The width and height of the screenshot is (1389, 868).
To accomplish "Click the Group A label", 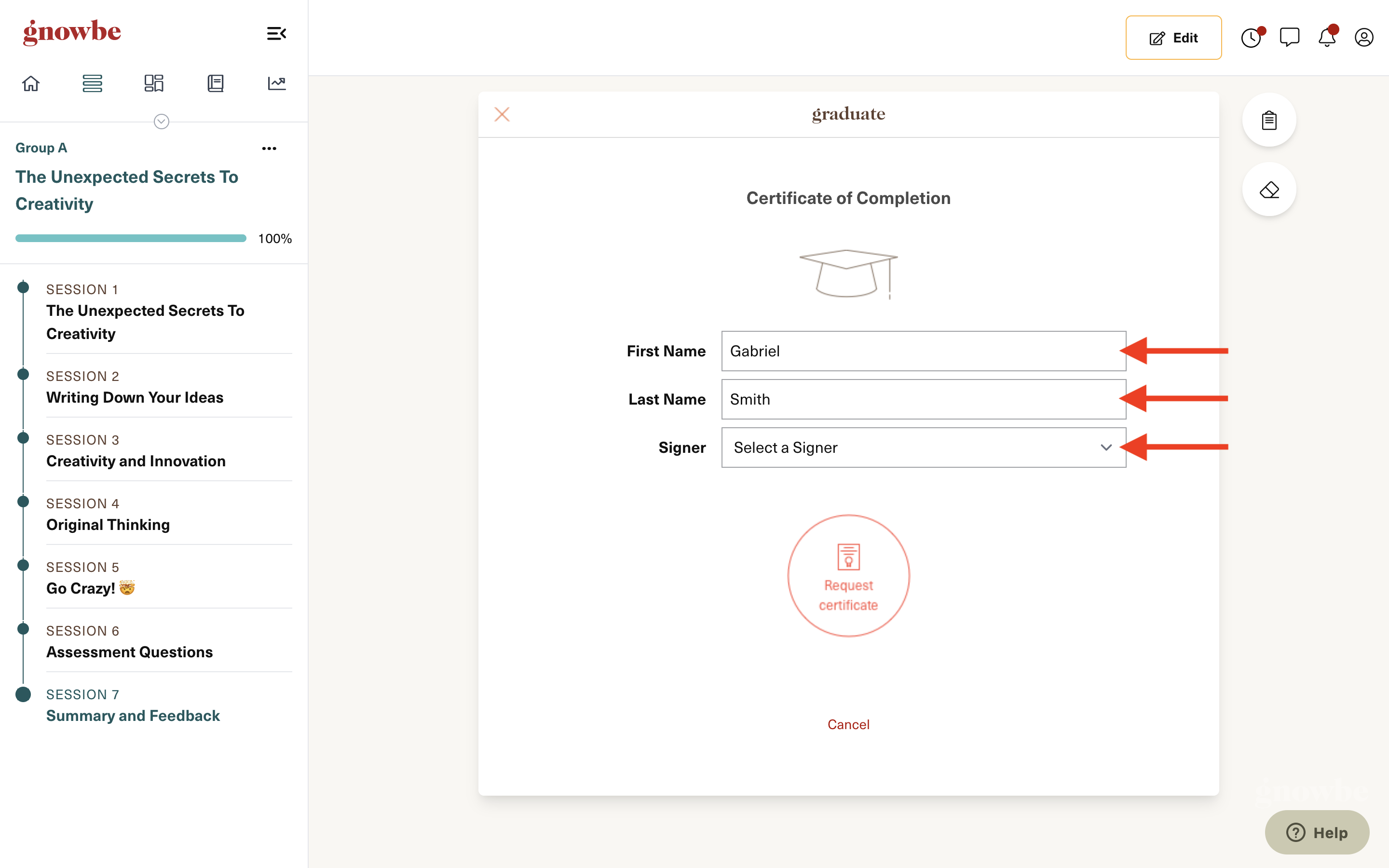I will 41,148.
